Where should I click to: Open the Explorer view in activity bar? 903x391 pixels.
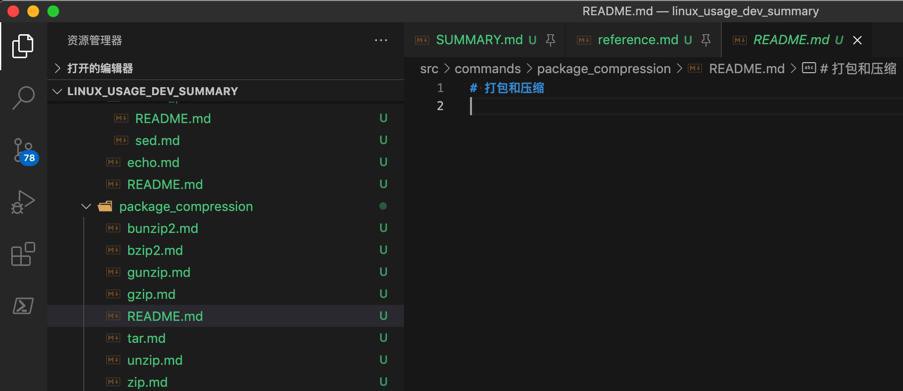click(23, 46)
